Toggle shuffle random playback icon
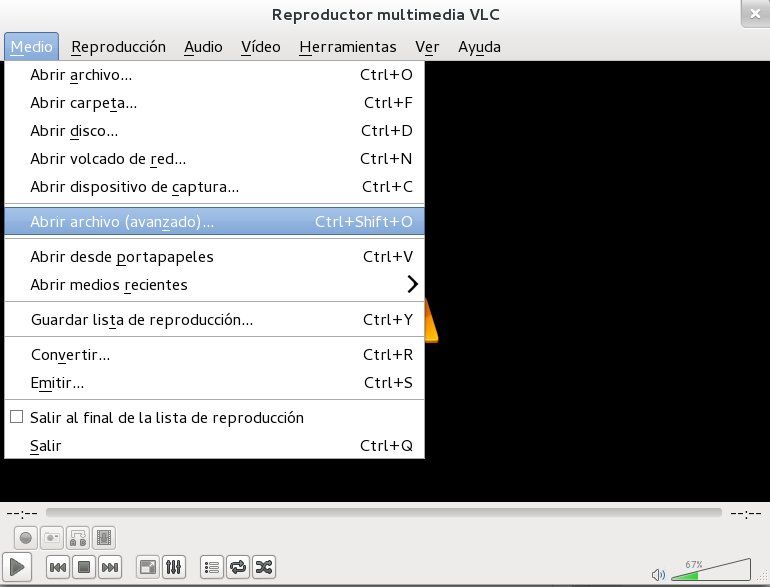 [x=264, y=567]
